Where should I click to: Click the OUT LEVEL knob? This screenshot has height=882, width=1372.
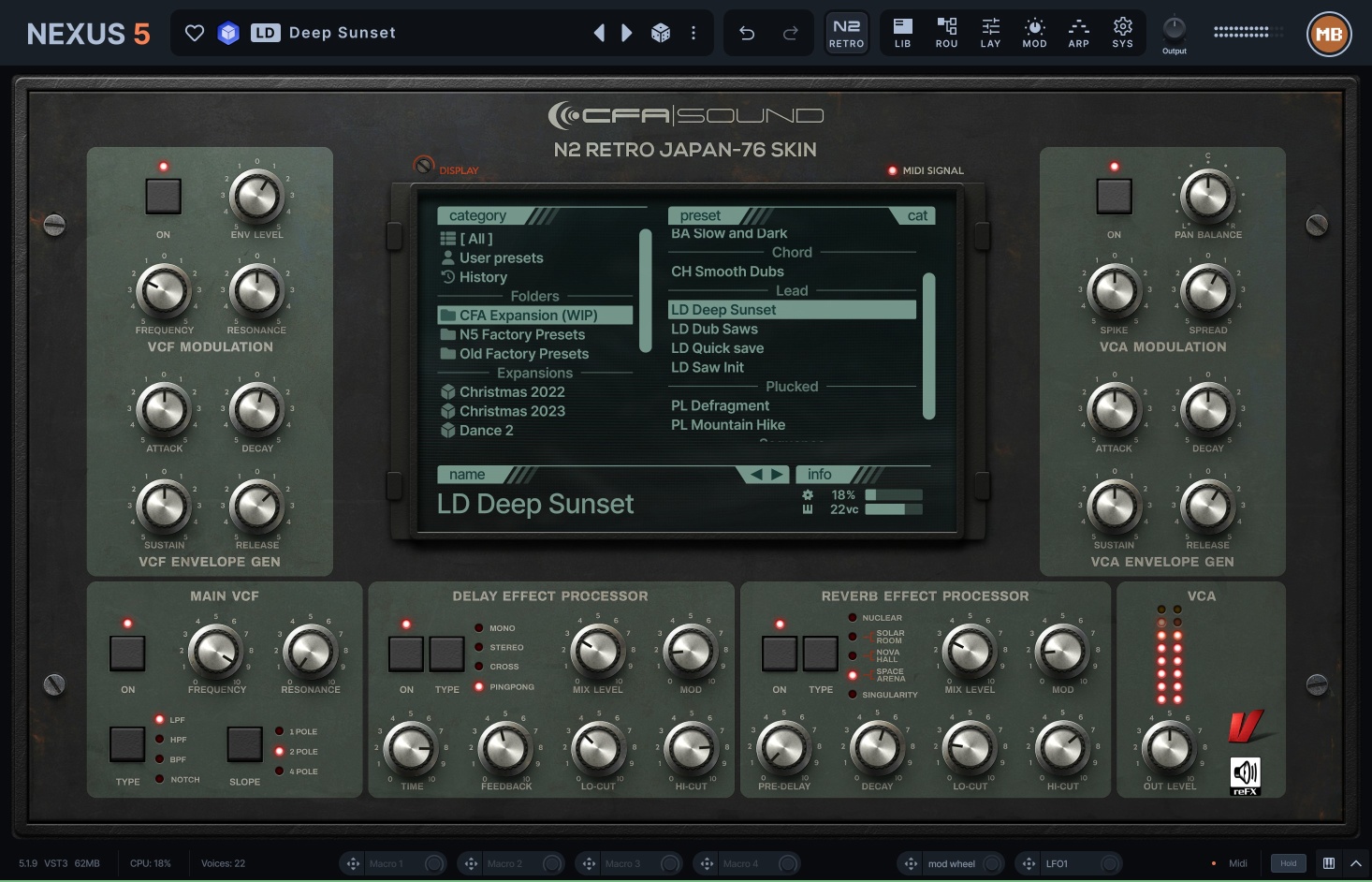1169,748
